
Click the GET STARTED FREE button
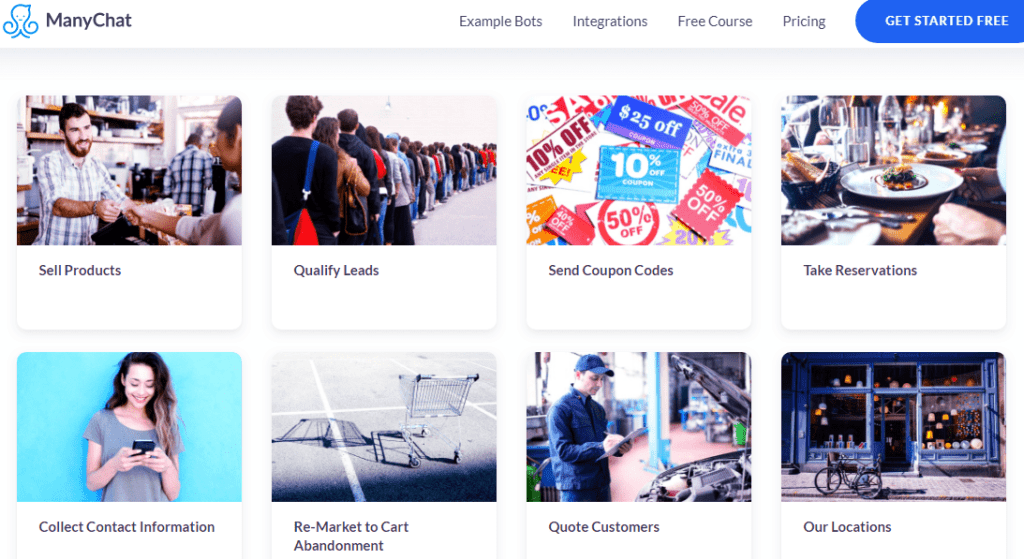tap(940, 21)
